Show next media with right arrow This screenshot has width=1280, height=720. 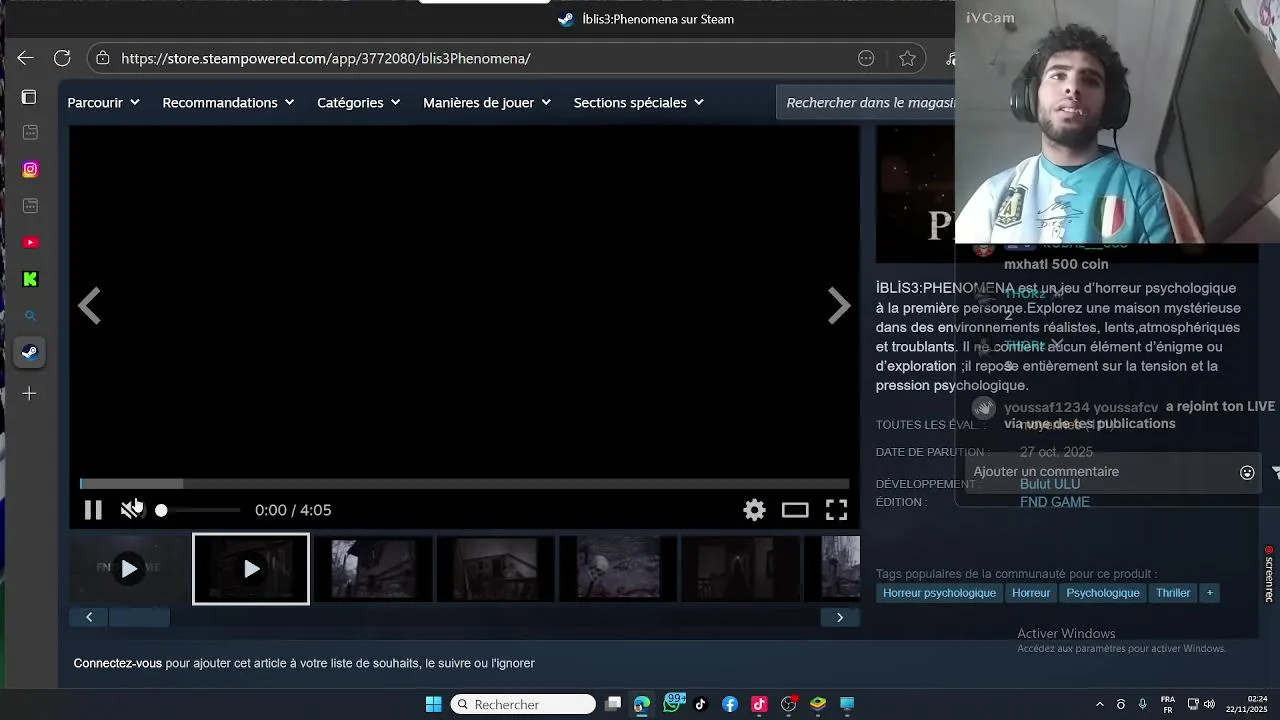point(839,306)
